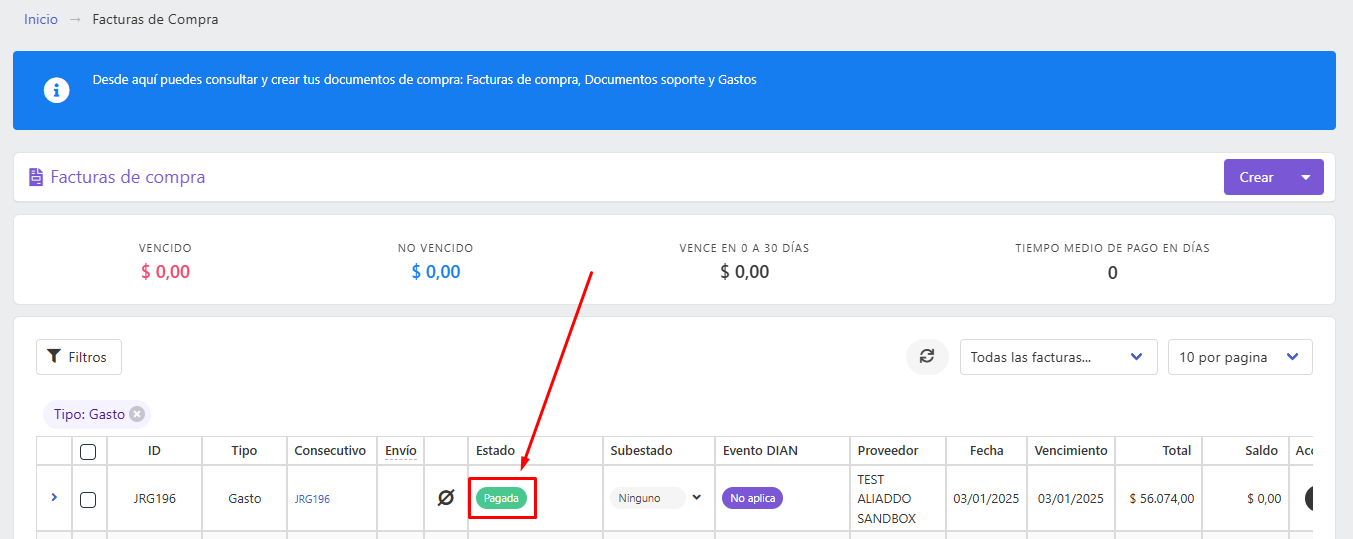The height and width of the screenshot is (539, 1353).
Task: Click the dark action icon at row end
Action: click(x=1309, y=498)
